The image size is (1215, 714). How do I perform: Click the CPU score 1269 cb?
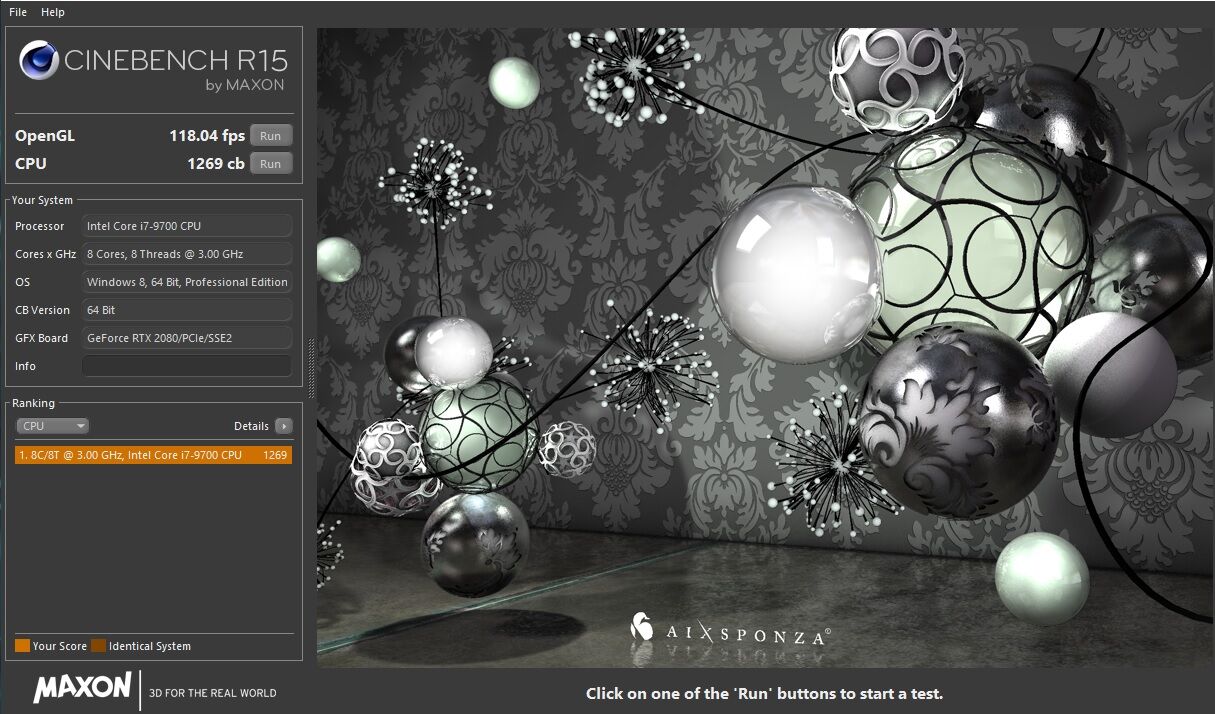click(216, 164)
